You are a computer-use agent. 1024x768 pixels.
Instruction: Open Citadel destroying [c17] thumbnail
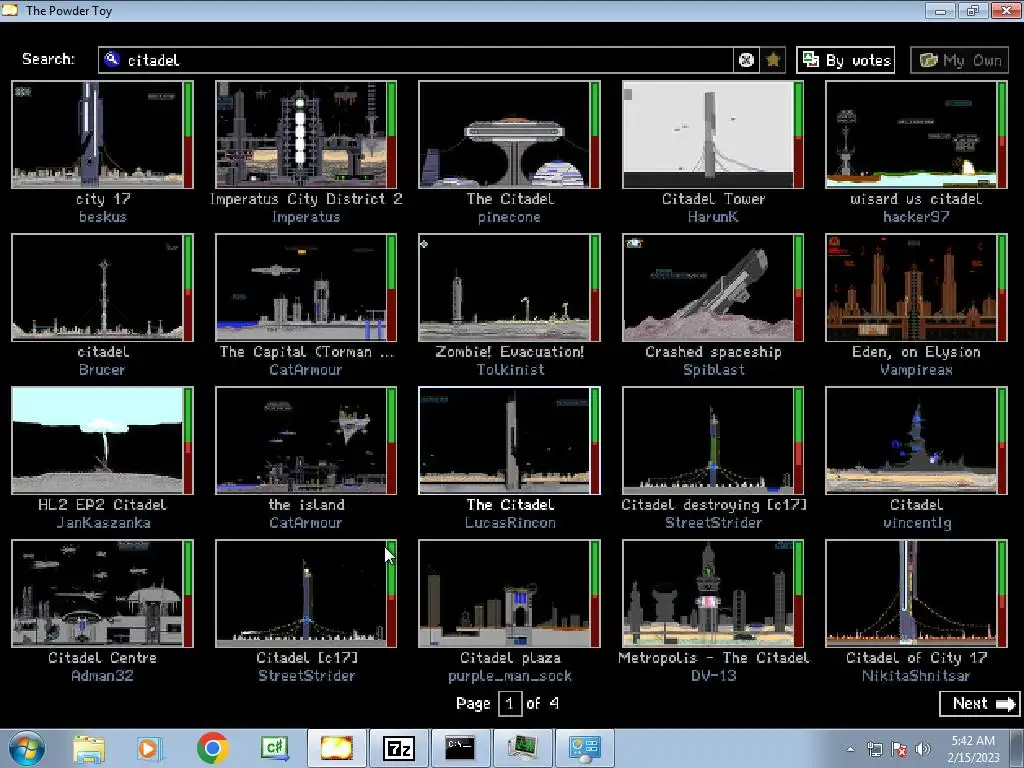[708, 440]
